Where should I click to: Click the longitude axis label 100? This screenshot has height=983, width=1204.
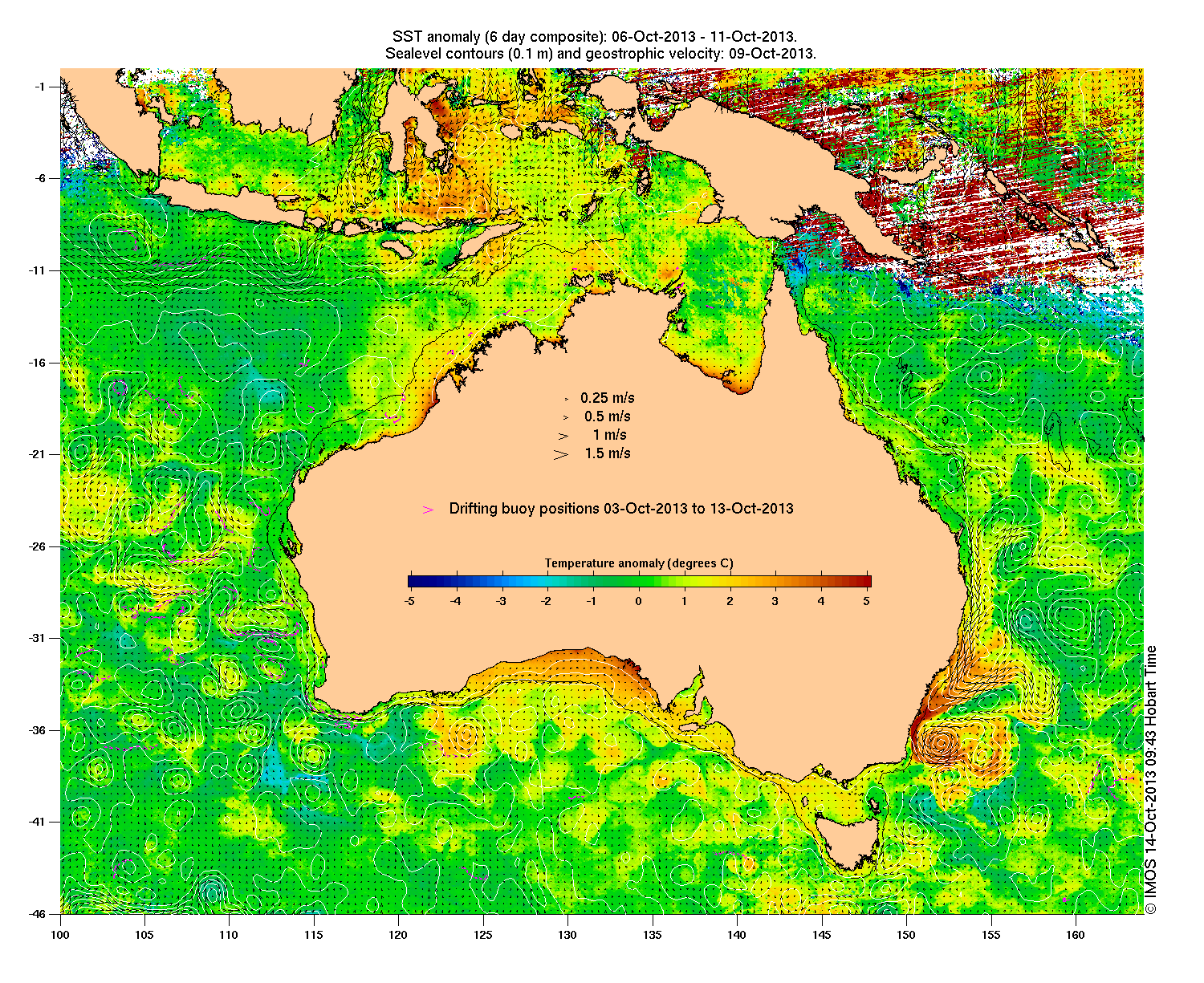(60, 935)
